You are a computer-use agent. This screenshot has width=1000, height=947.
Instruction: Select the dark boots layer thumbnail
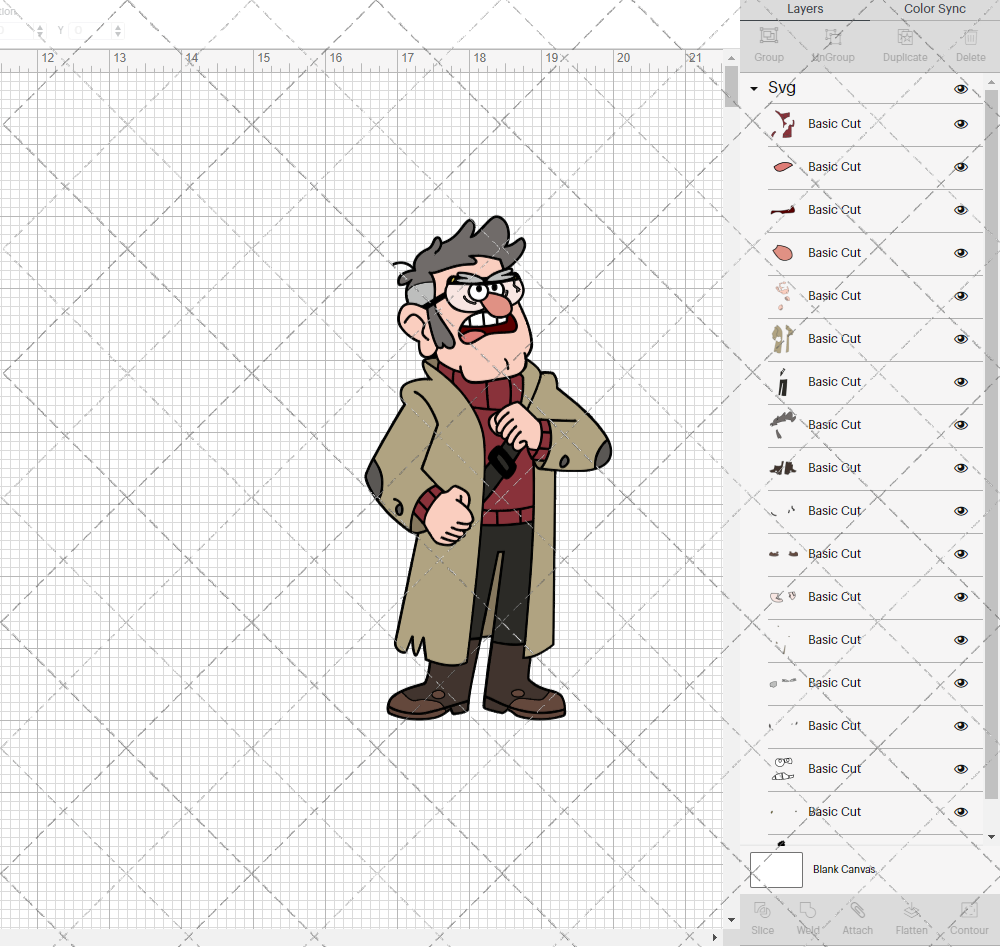[x=783, y=468]
